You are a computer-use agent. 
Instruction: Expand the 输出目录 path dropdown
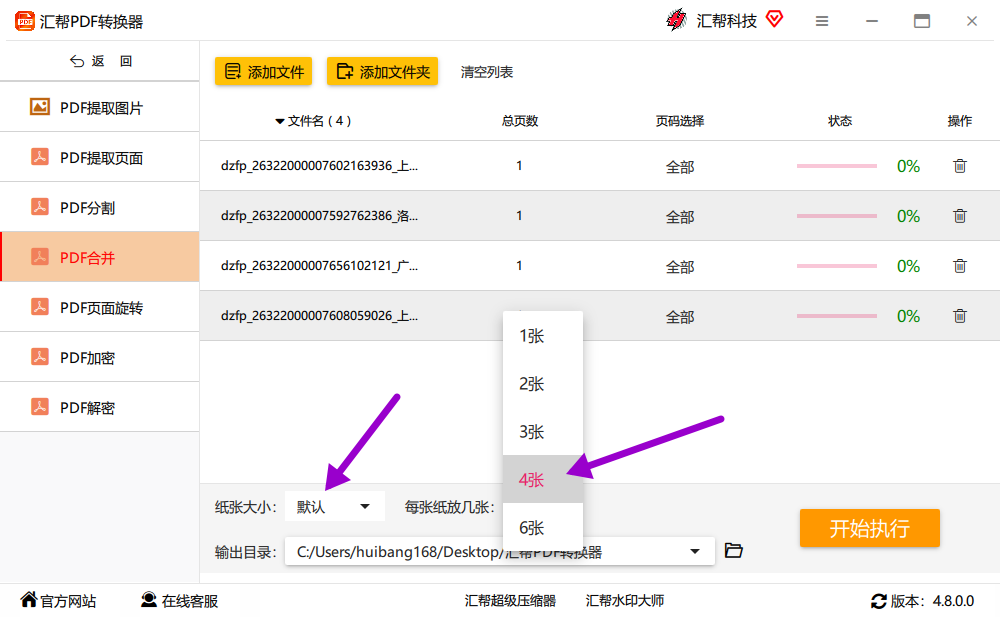[695, 551]
